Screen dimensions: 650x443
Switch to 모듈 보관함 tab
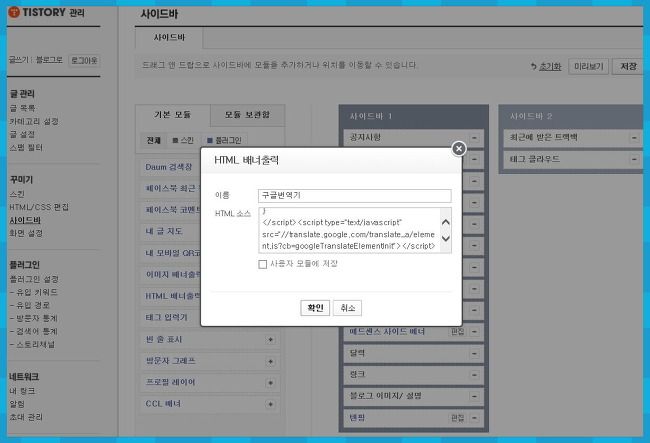247,115
